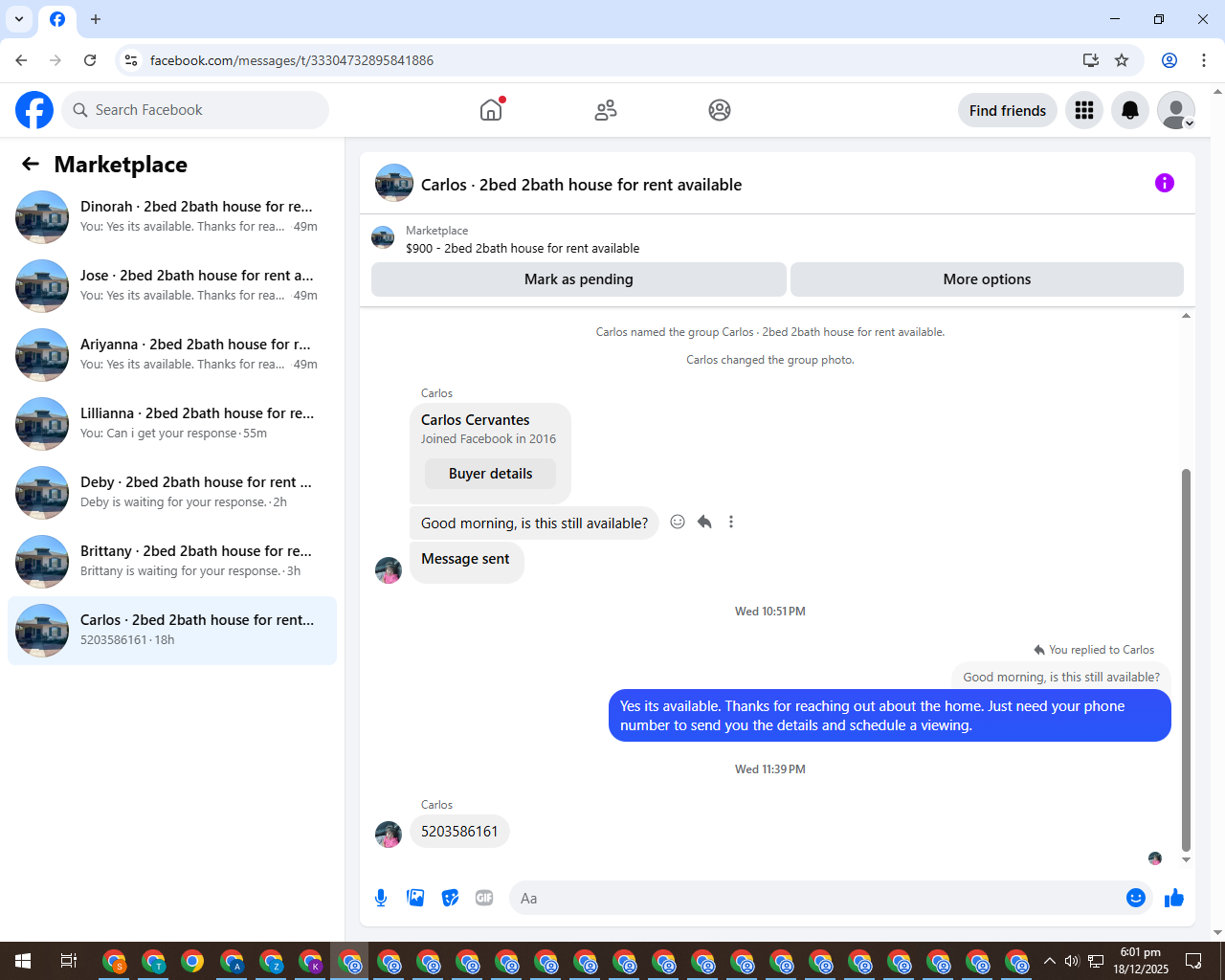
Task: Open the account profile menu
Action: point(1176,110)
